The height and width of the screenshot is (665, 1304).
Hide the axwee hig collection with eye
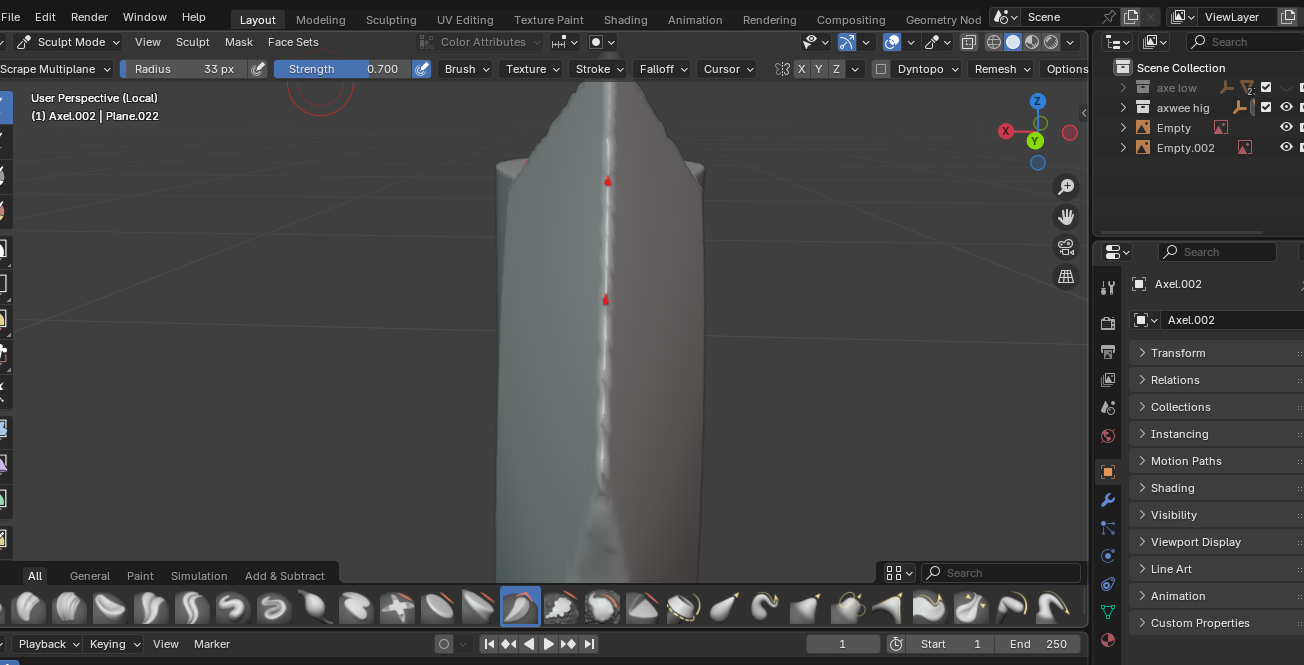coord(1287,107)
